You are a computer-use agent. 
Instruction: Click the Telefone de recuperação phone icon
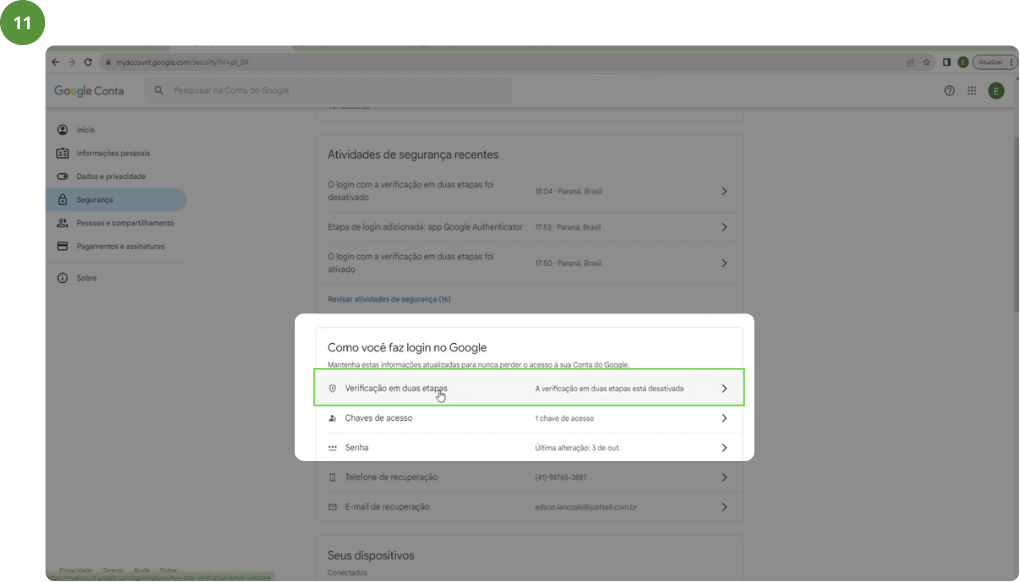coord(332,477)
